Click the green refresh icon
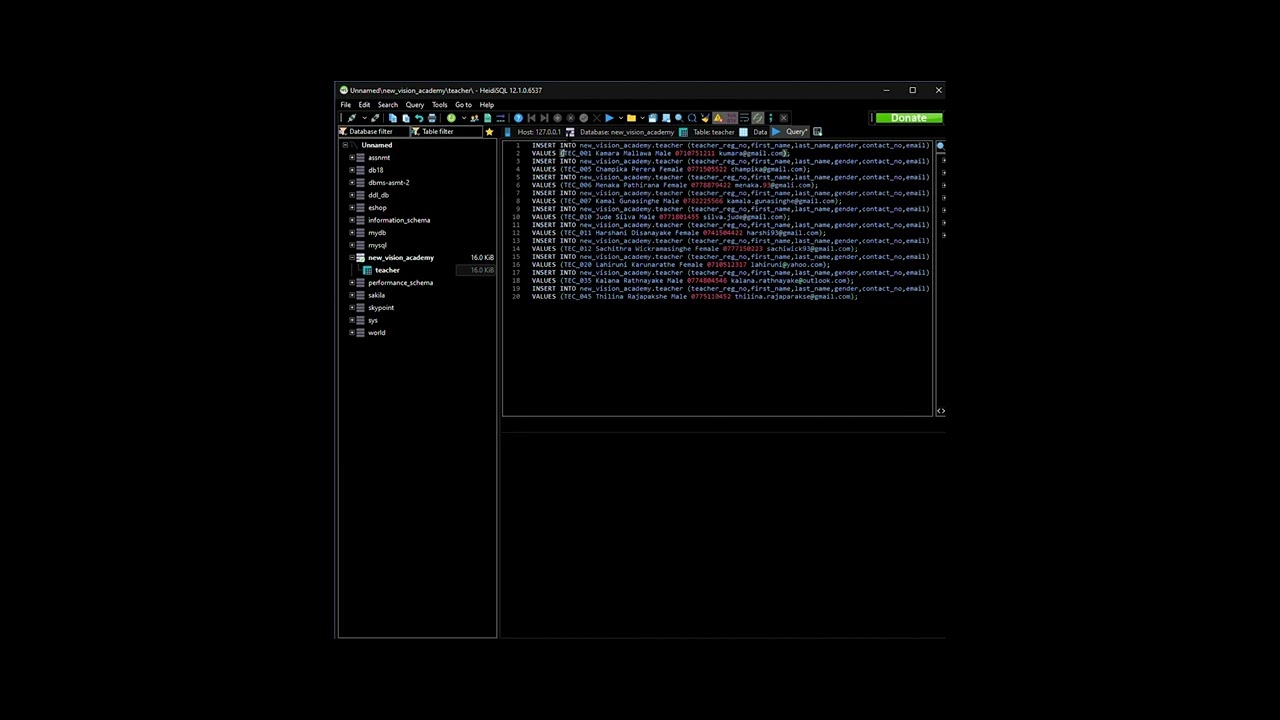 (451, 118)
